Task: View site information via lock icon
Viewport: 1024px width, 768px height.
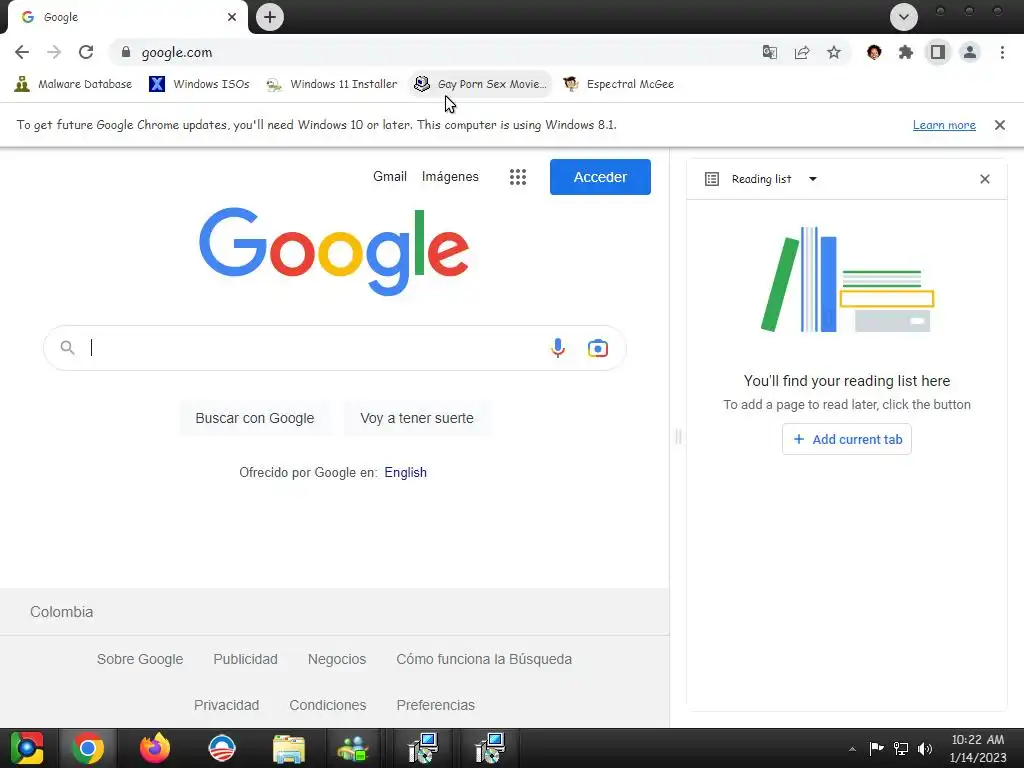Action: click(x=126, y=52)
